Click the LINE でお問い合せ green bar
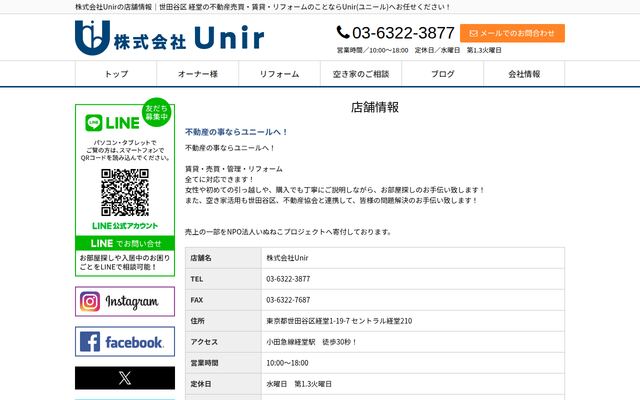The image size is (640, 400). [125, 243]
